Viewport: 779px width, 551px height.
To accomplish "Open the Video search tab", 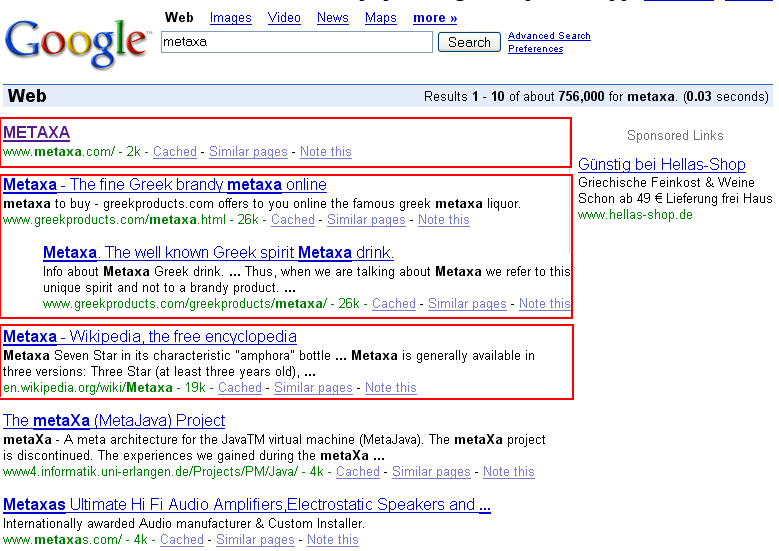I will click(x=284, y=18).
